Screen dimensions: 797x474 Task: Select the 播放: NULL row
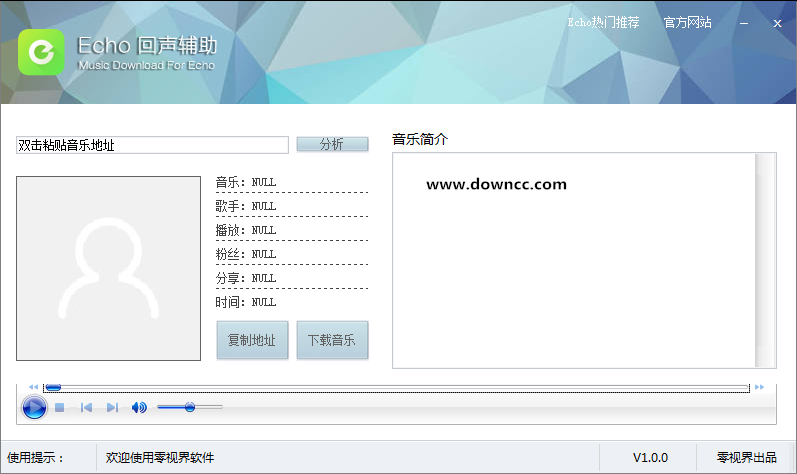(292, 230)
